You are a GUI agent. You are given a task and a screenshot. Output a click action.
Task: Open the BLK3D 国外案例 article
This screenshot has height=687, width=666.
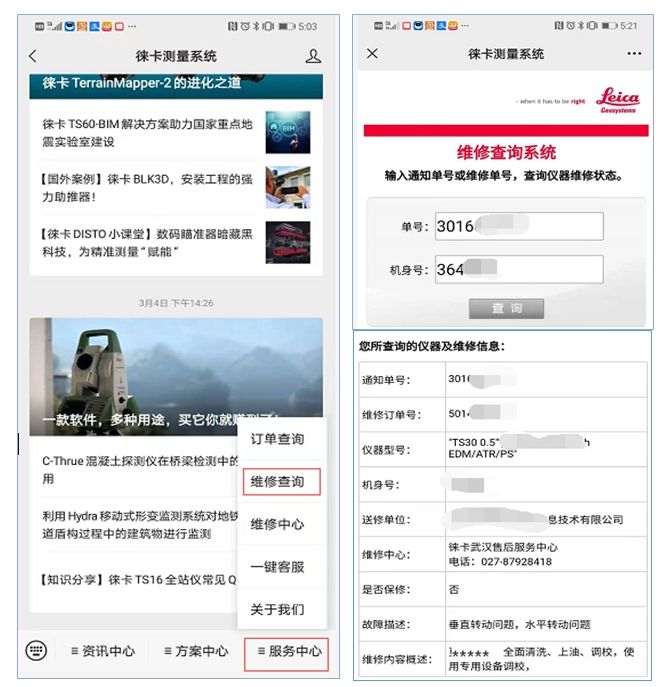click(x=147, y=188)
